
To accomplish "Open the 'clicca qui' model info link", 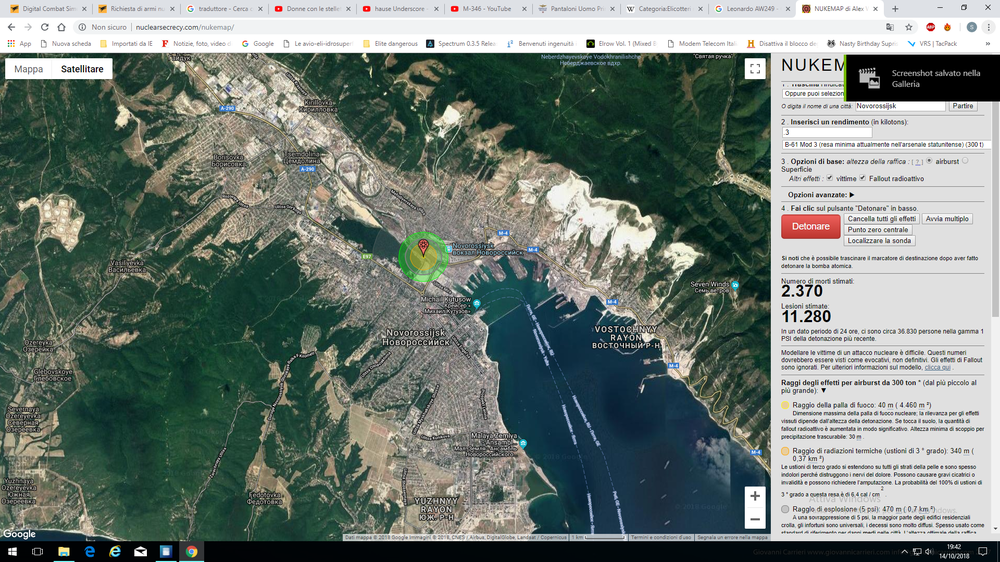I will click(937, 367).
